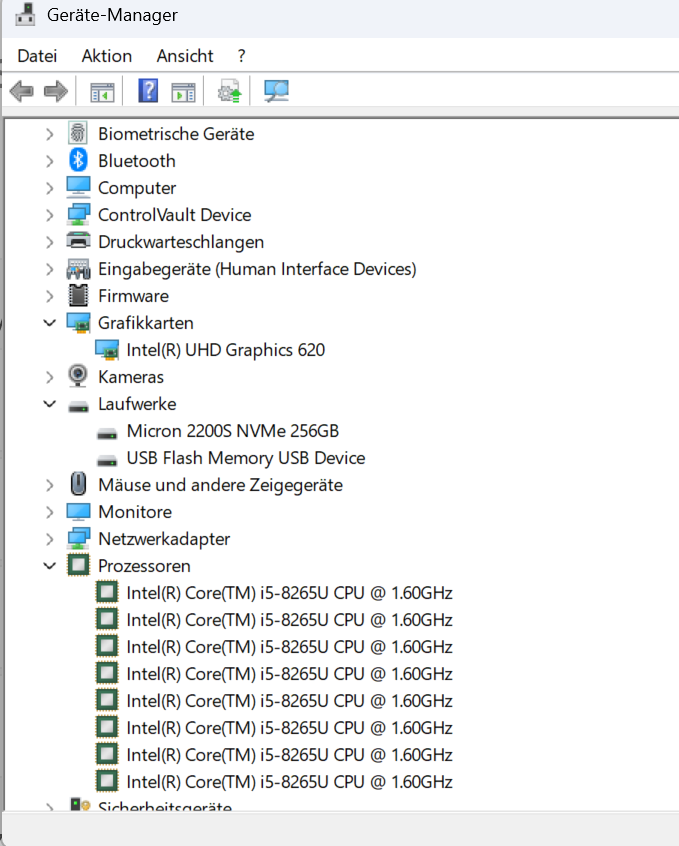679x846 pixels.
Task: Expand the Netzwerkadapter node chevron
Action: [x=50, y=538]
